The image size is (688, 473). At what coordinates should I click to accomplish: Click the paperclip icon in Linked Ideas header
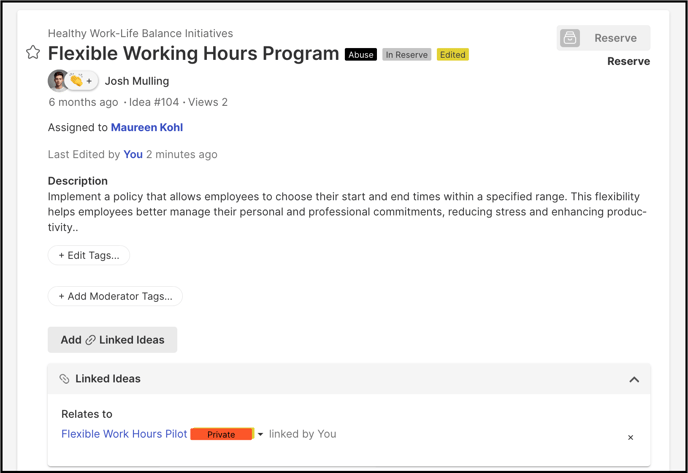coord(64,379)
